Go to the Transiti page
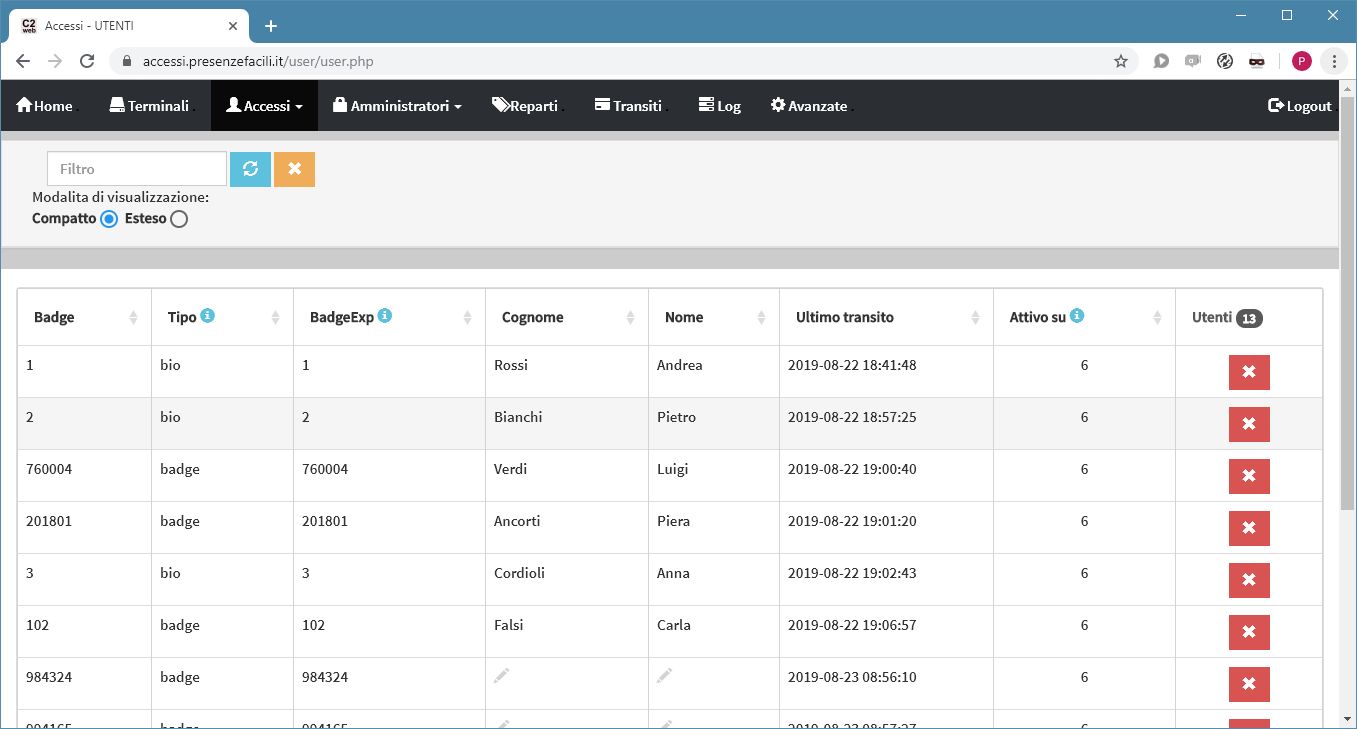This screenshot has height=729, width=1357. 628,106
